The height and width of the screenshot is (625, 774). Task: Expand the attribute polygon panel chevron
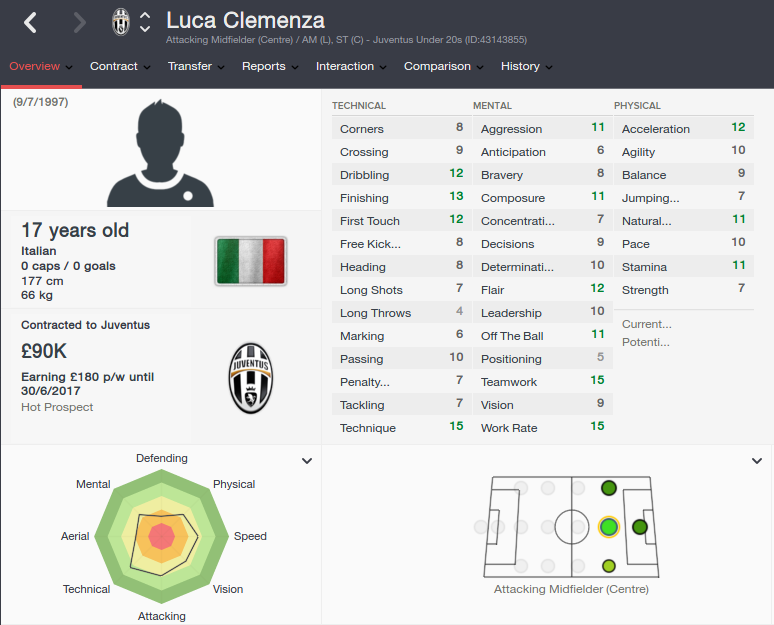click(307, 461)
